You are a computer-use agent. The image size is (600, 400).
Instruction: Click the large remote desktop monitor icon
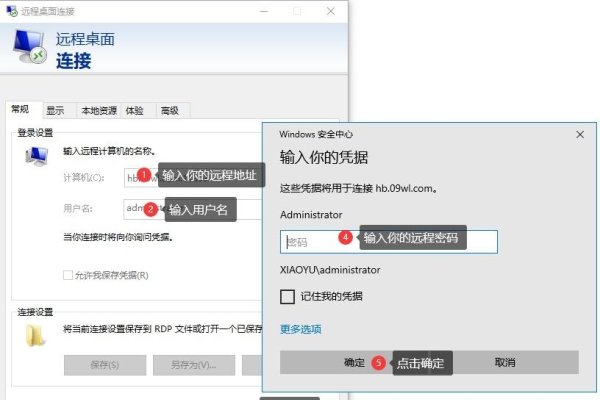pyautogui.click(x=29, y=46)
